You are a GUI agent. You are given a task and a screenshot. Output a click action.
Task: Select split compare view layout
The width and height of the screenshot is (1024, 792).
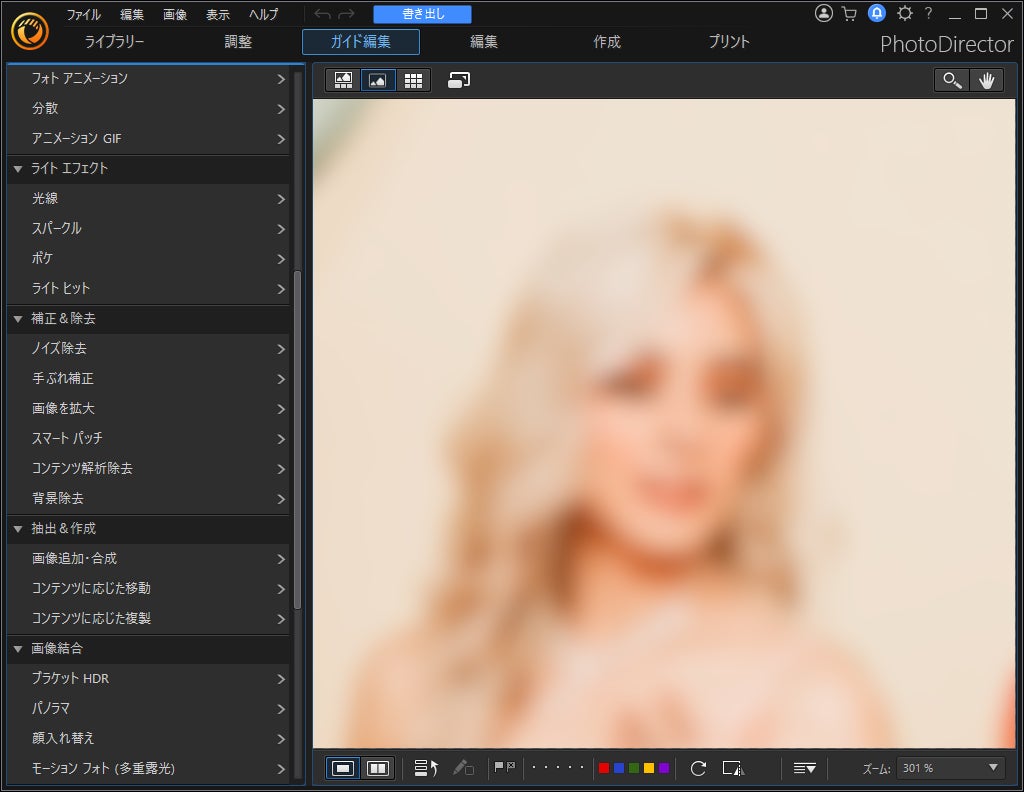[x=378, y=768]
